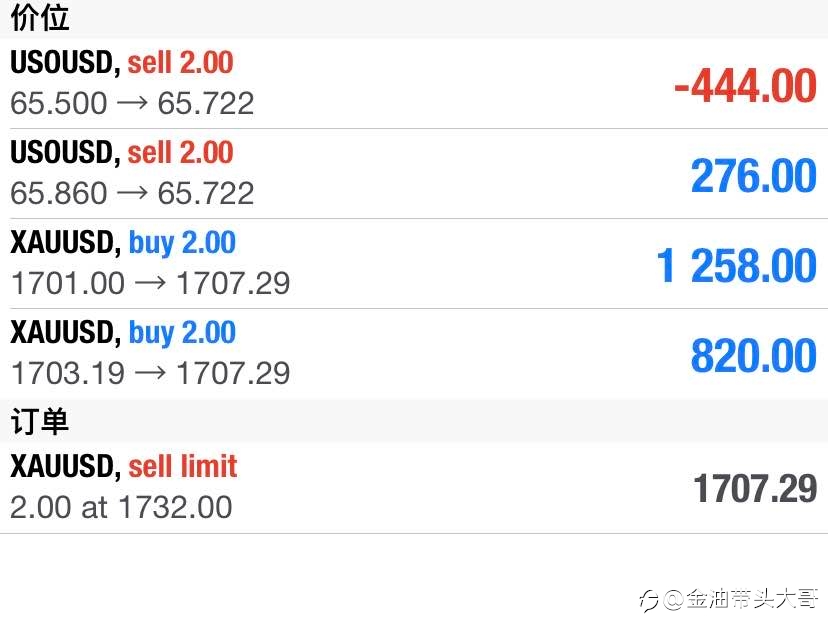Tap the second 'sell 2.00' label

[x=181, y=152]
